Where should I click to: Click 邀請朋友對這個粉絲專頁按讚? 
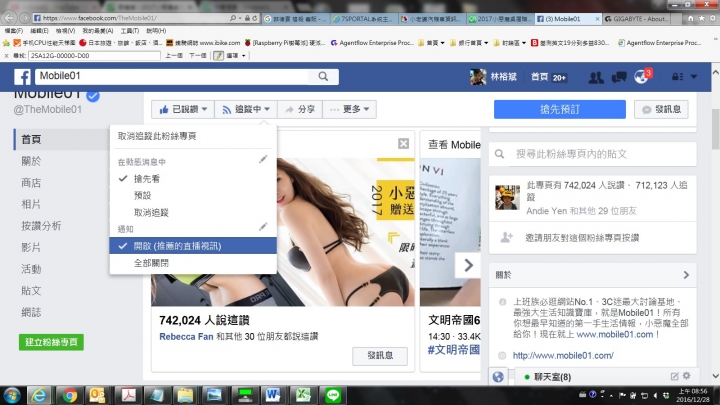click(x=582, y=238)
